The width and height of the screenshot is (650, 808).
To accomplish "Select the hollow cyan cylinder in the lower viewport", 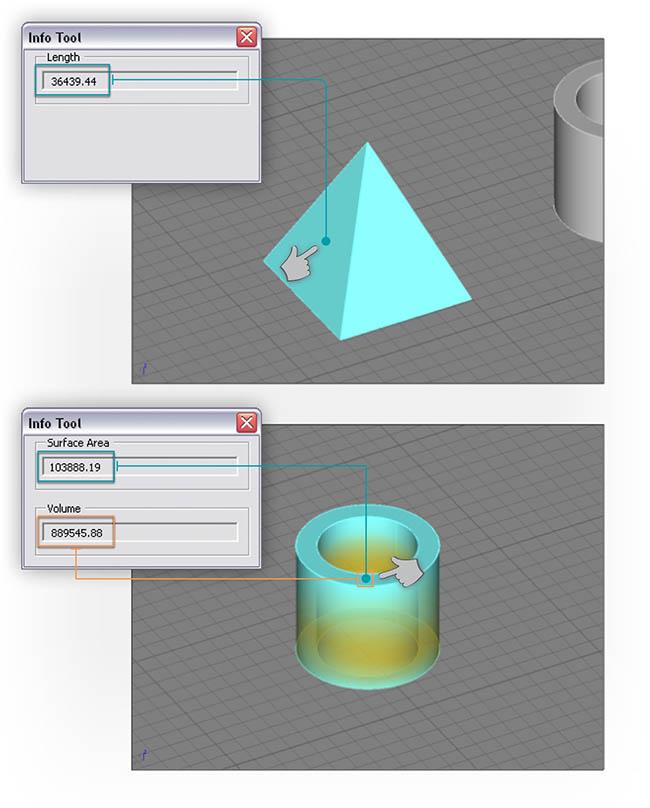I will click(368, 598).
